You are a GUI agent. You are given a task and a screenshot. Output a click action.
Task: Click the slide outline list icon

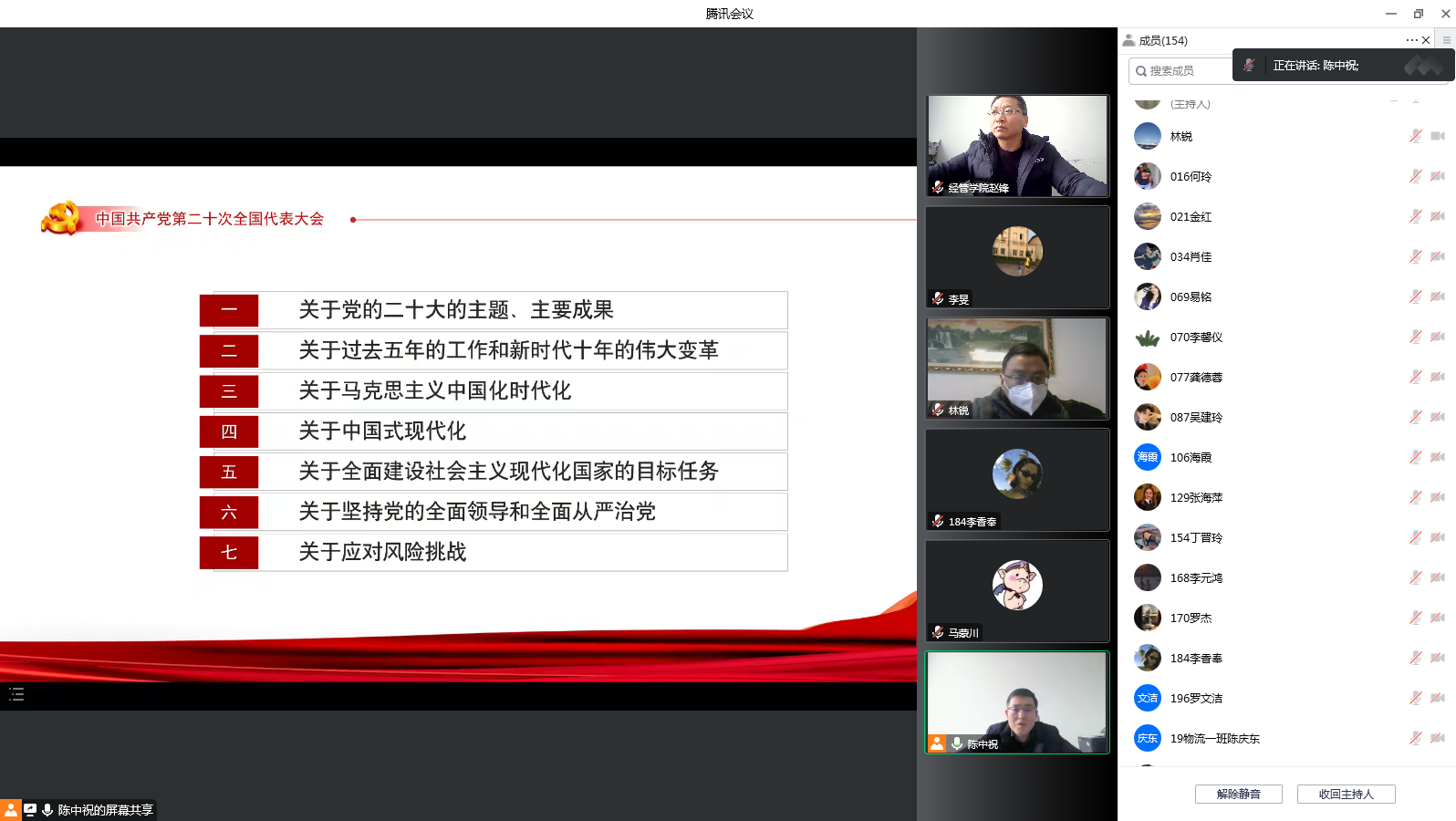pos(16,695)
